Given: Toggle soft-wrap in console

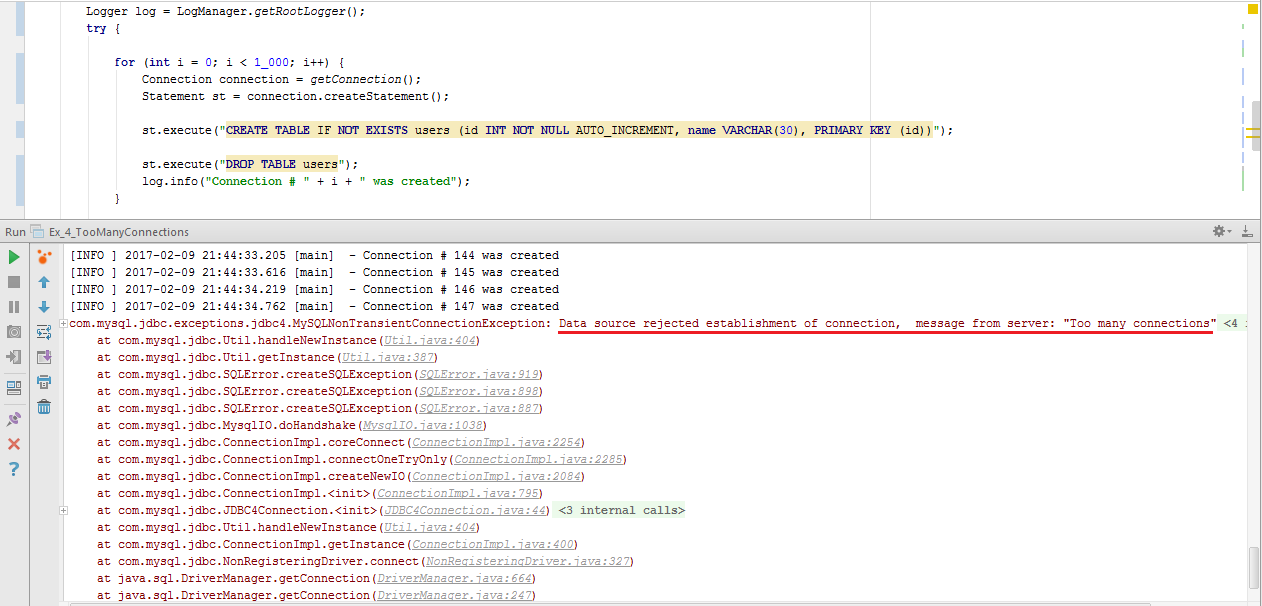Looking at the screenshot, I should coord(44,332).
